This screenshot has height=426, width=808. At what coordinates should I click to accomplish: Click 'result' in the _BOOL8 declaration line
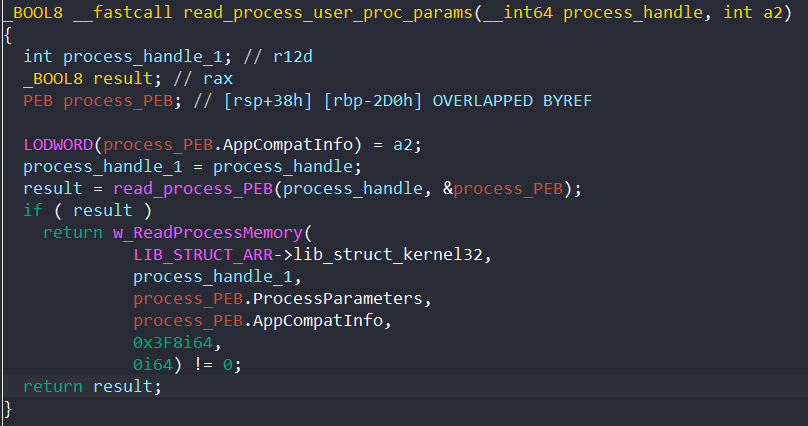123,79
